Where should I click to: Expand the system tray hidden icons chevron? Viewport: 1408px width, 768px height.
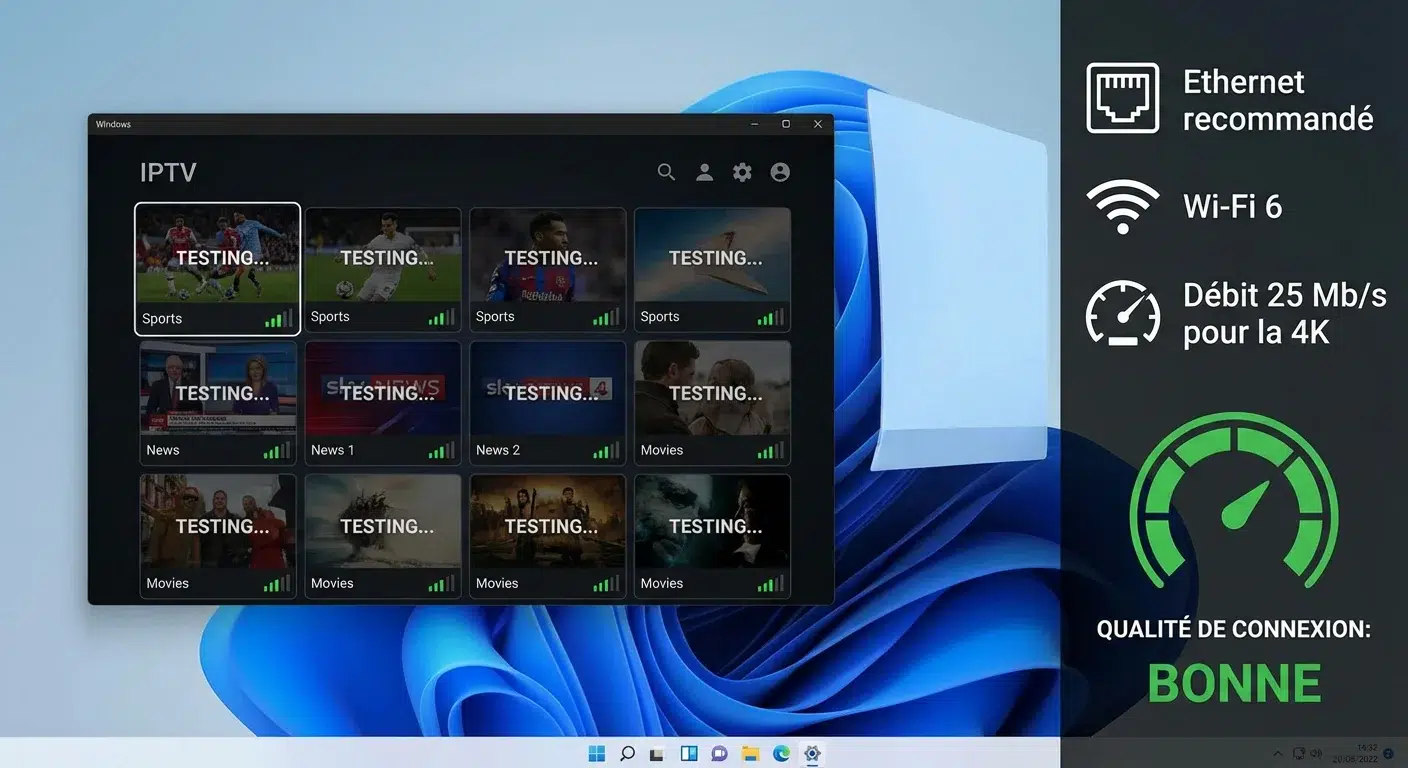click(x=1277, y=753)
